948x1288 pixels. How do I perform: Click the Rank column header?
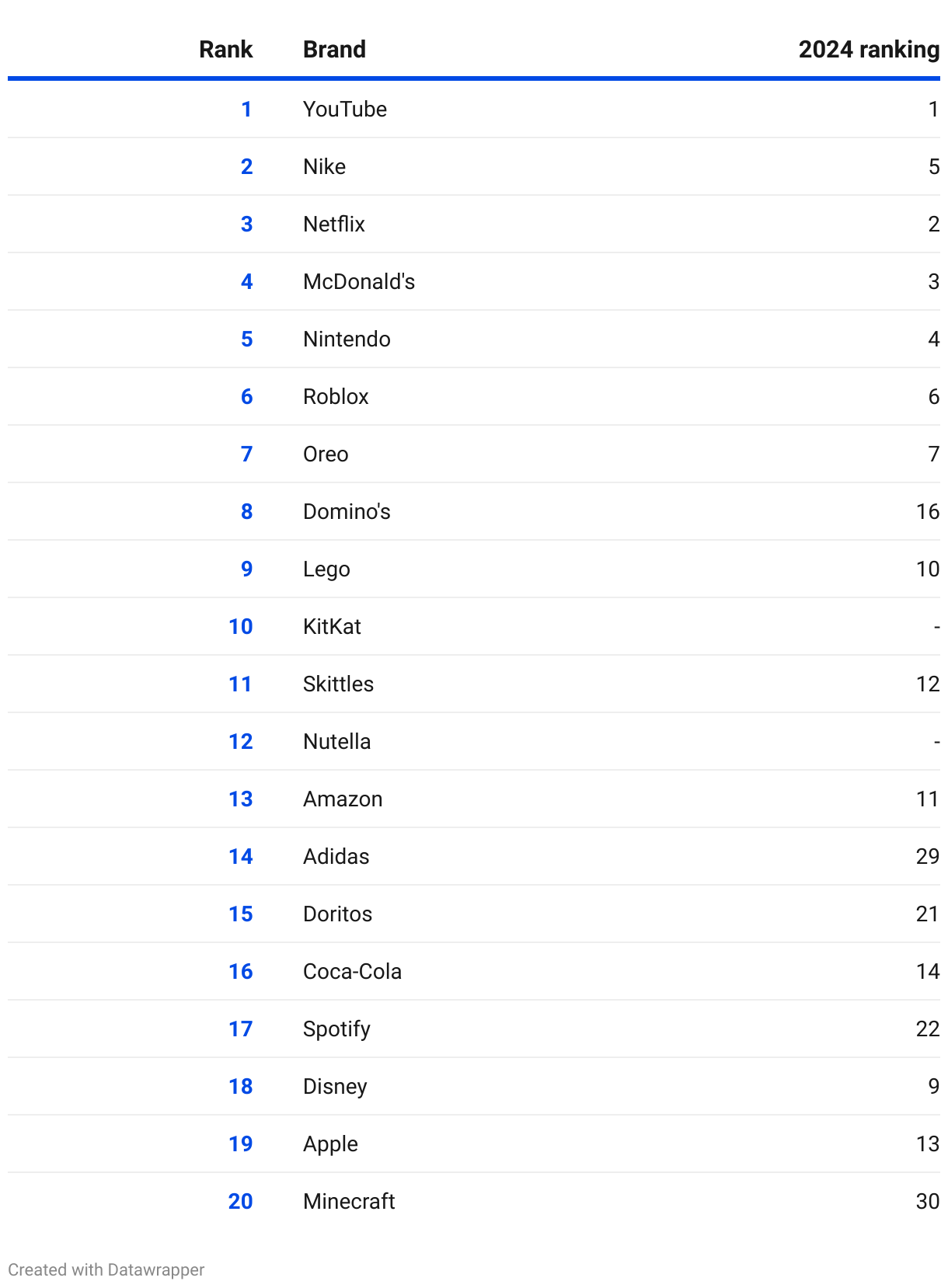(225, 49)
